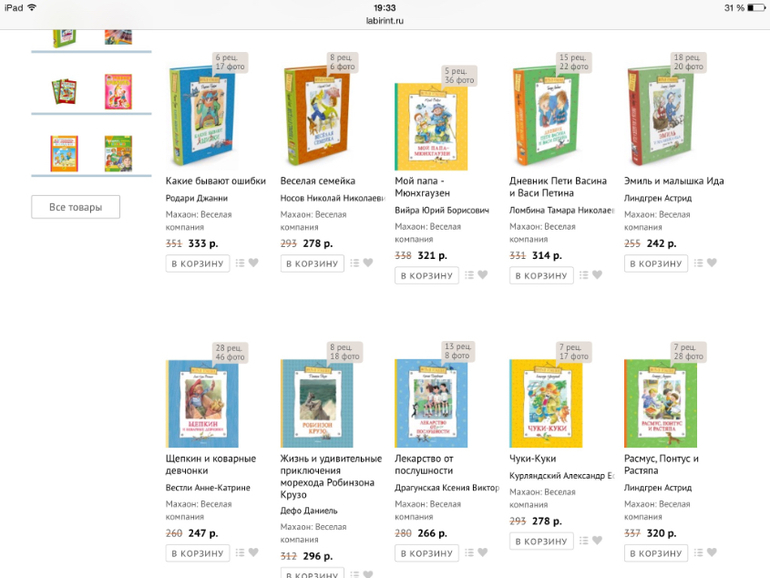The image size is (770, 578).
Task: Click the 'Все товары' button
Action: (76, 207)
